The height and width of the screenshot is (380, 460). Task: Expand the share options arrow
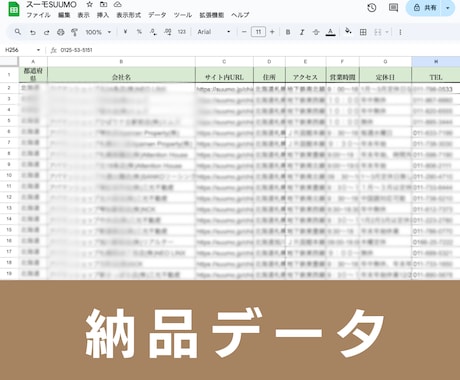[x=448, y=8]
